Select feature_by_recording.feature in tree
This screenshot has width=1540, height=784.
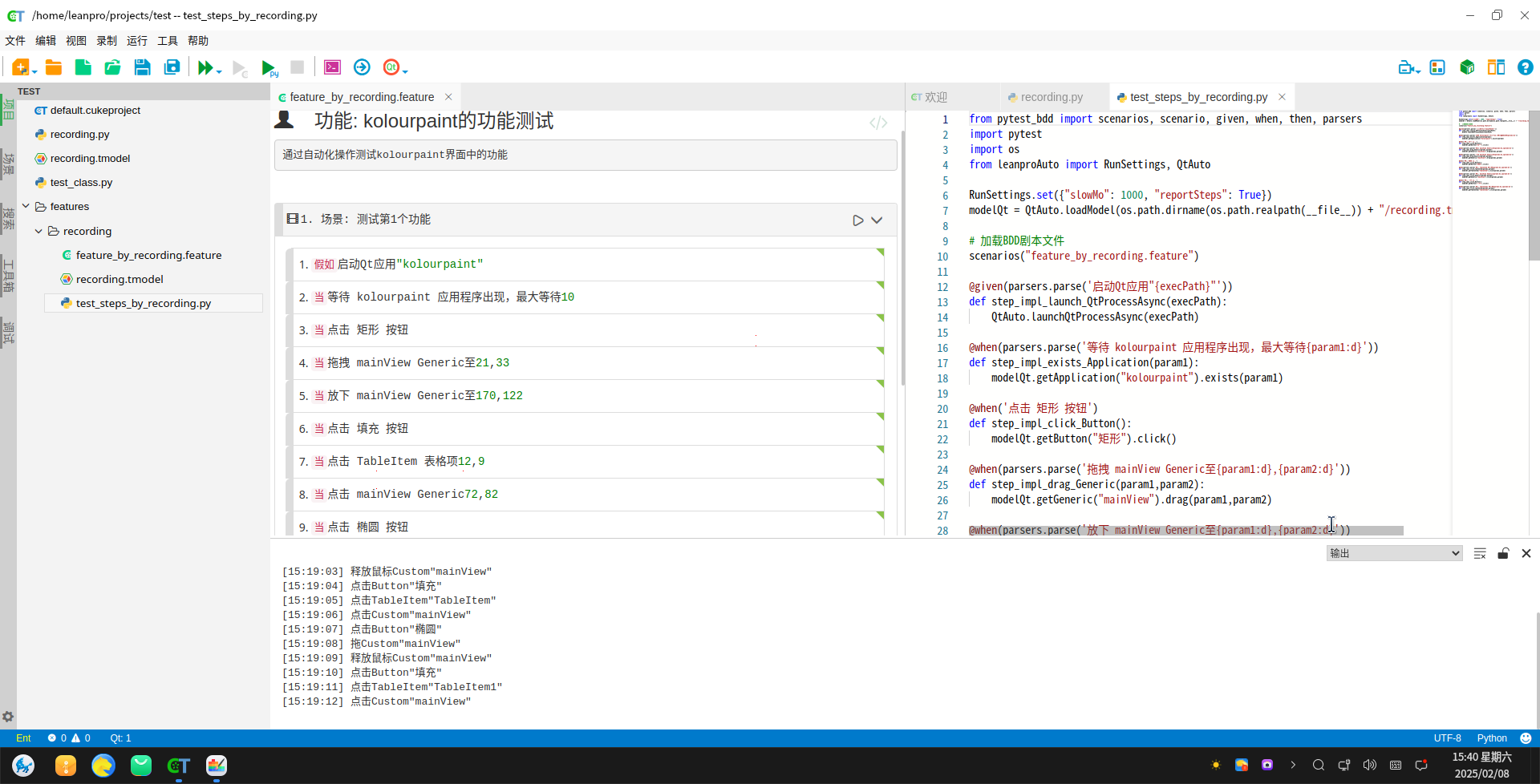(x=148, y=255)
